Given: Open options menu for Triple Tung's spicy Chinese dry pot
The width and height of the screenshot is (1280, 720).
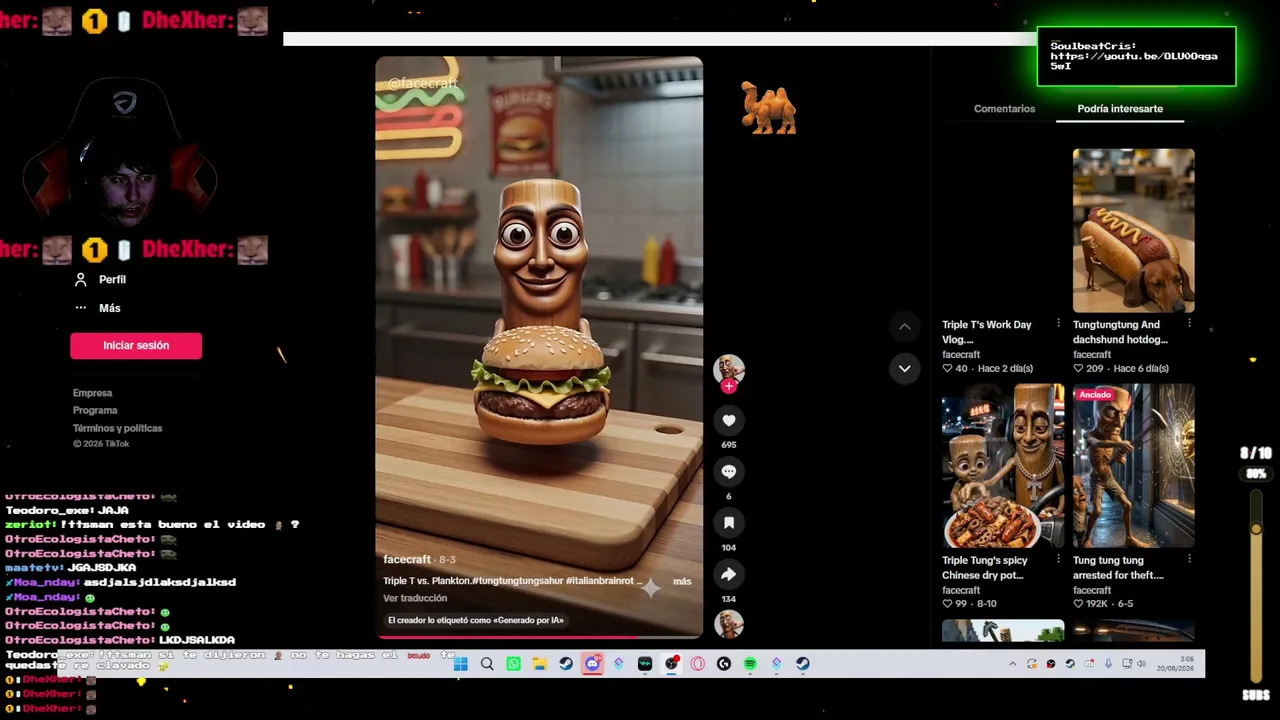Looking at the screenshot, I should [x=1058, y=560].
